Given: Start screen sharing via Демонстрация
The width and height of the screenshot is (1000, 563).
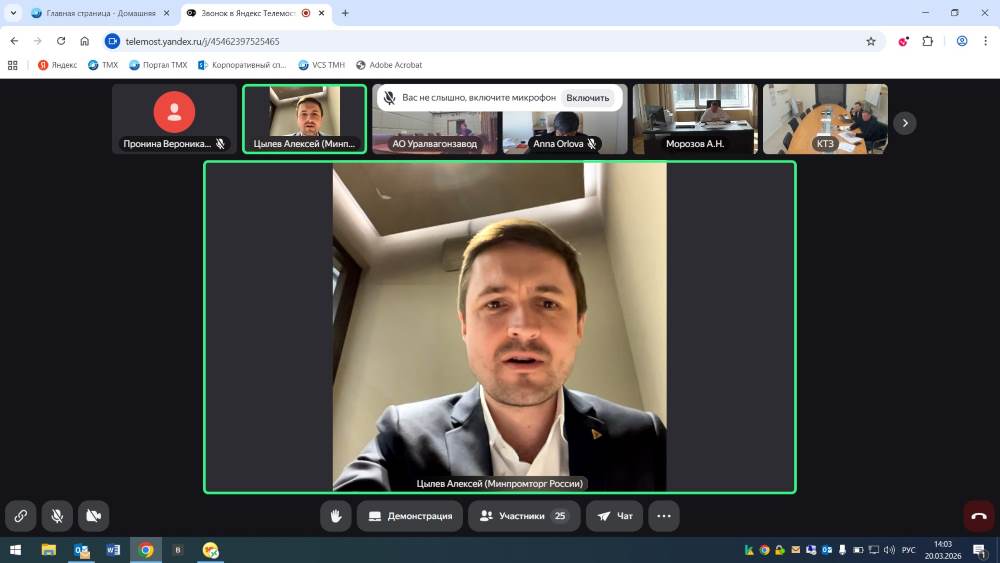Looking at the screenshot, I should tap(410, 516).
